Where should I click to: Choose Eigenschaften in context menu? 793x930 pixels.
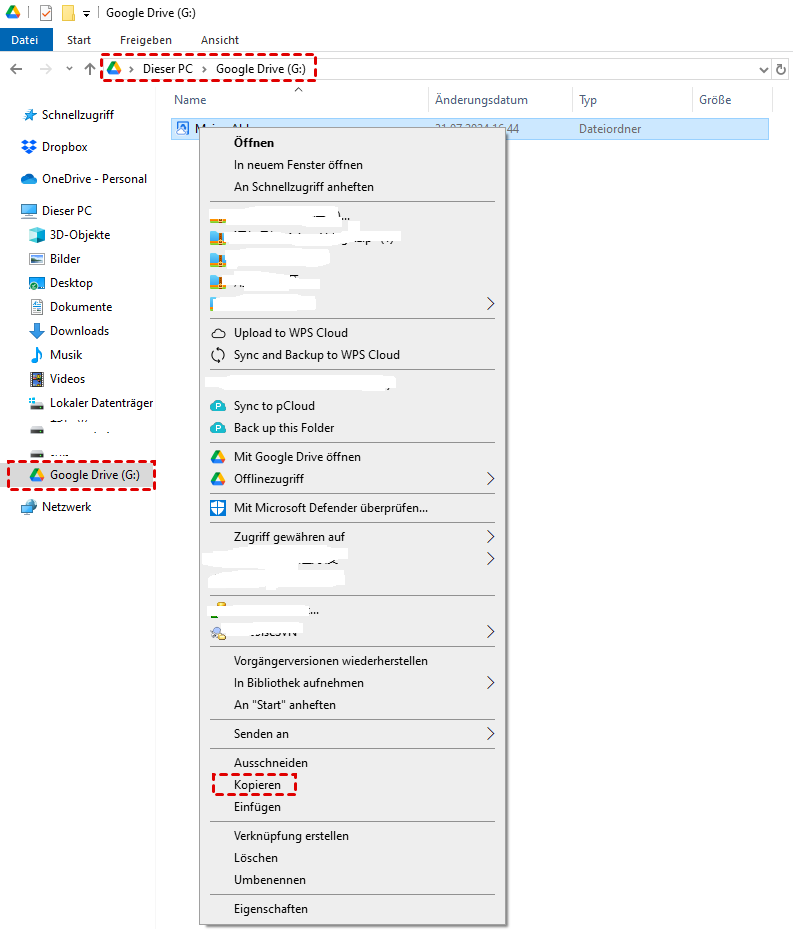(270, 909)
